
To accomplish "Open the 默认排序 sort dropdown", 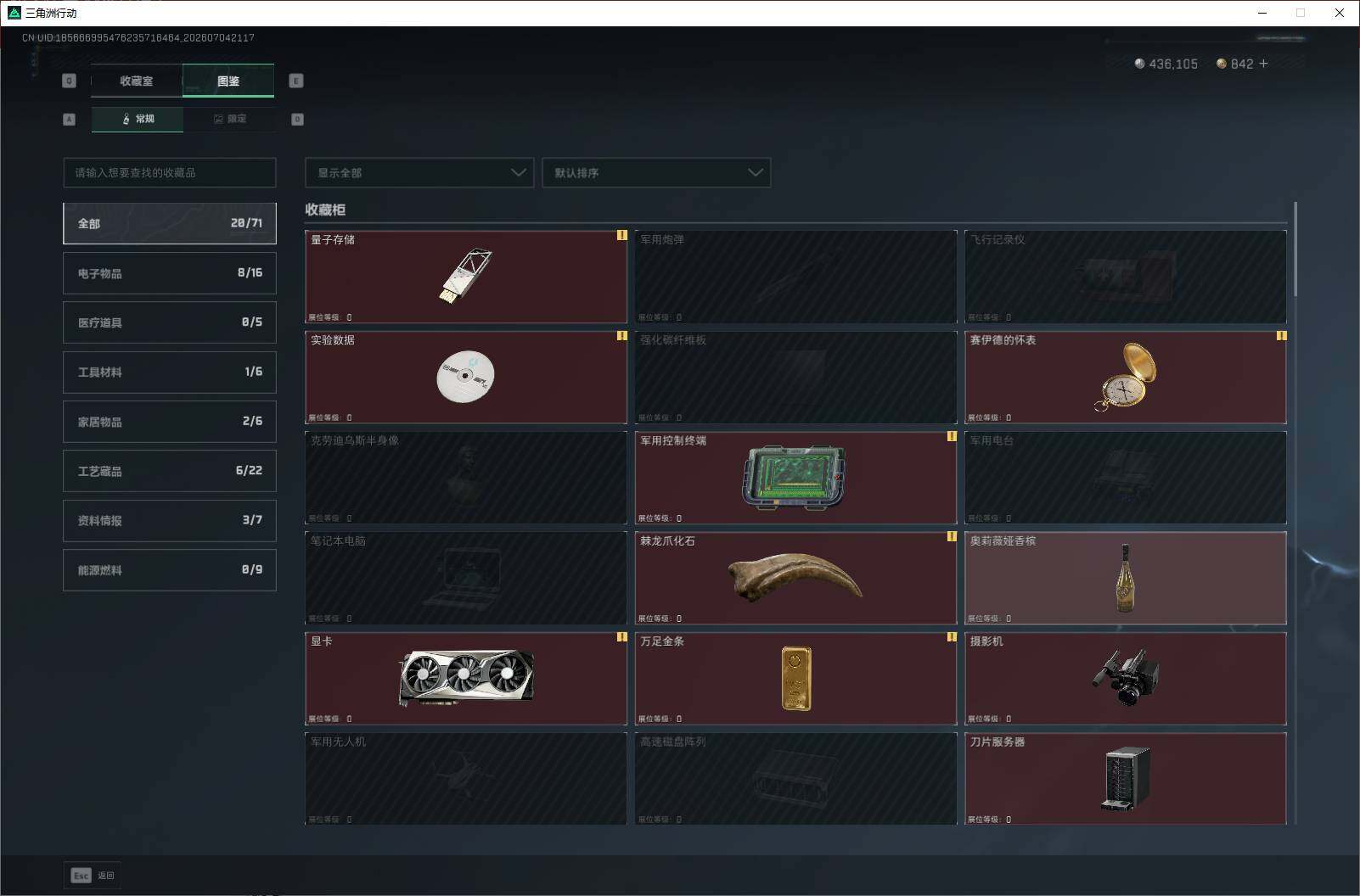I will click(656, 172).
